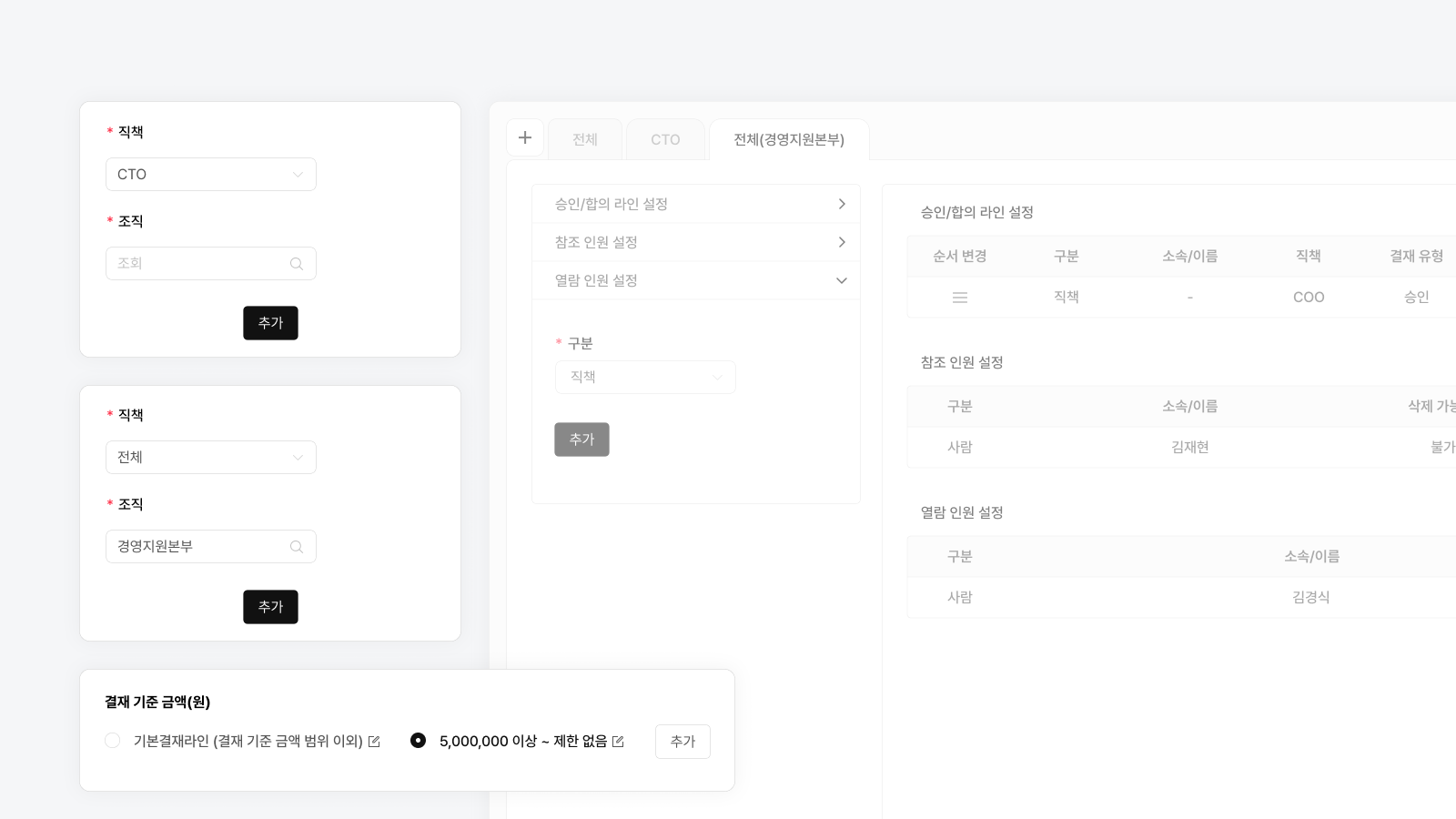Click edit icon next to 기본결재라인

pyautogui.click(x=374, y=742)
